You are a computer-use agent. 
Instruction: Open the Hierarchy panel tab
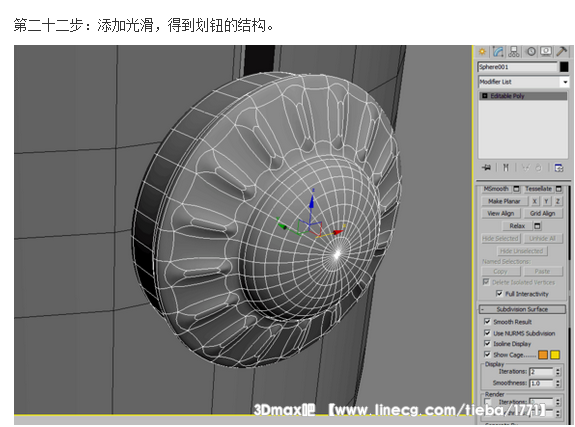(x=514, y=52)
